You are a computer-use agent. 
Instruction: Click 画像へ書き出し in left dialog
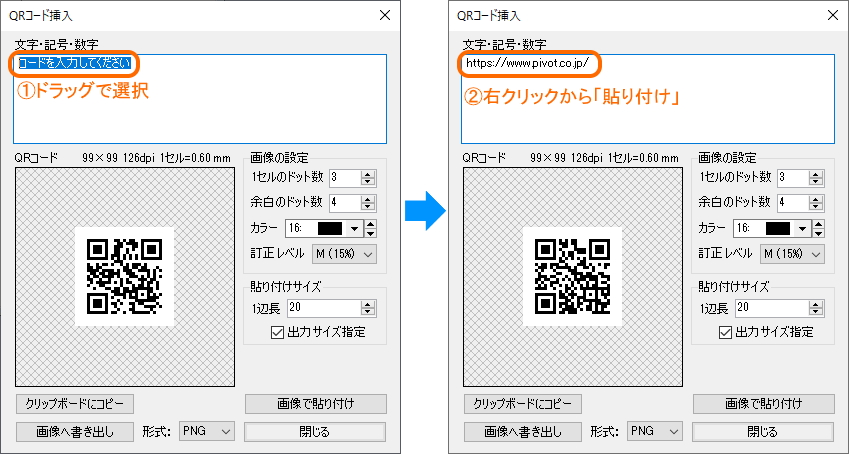(75, 432)
